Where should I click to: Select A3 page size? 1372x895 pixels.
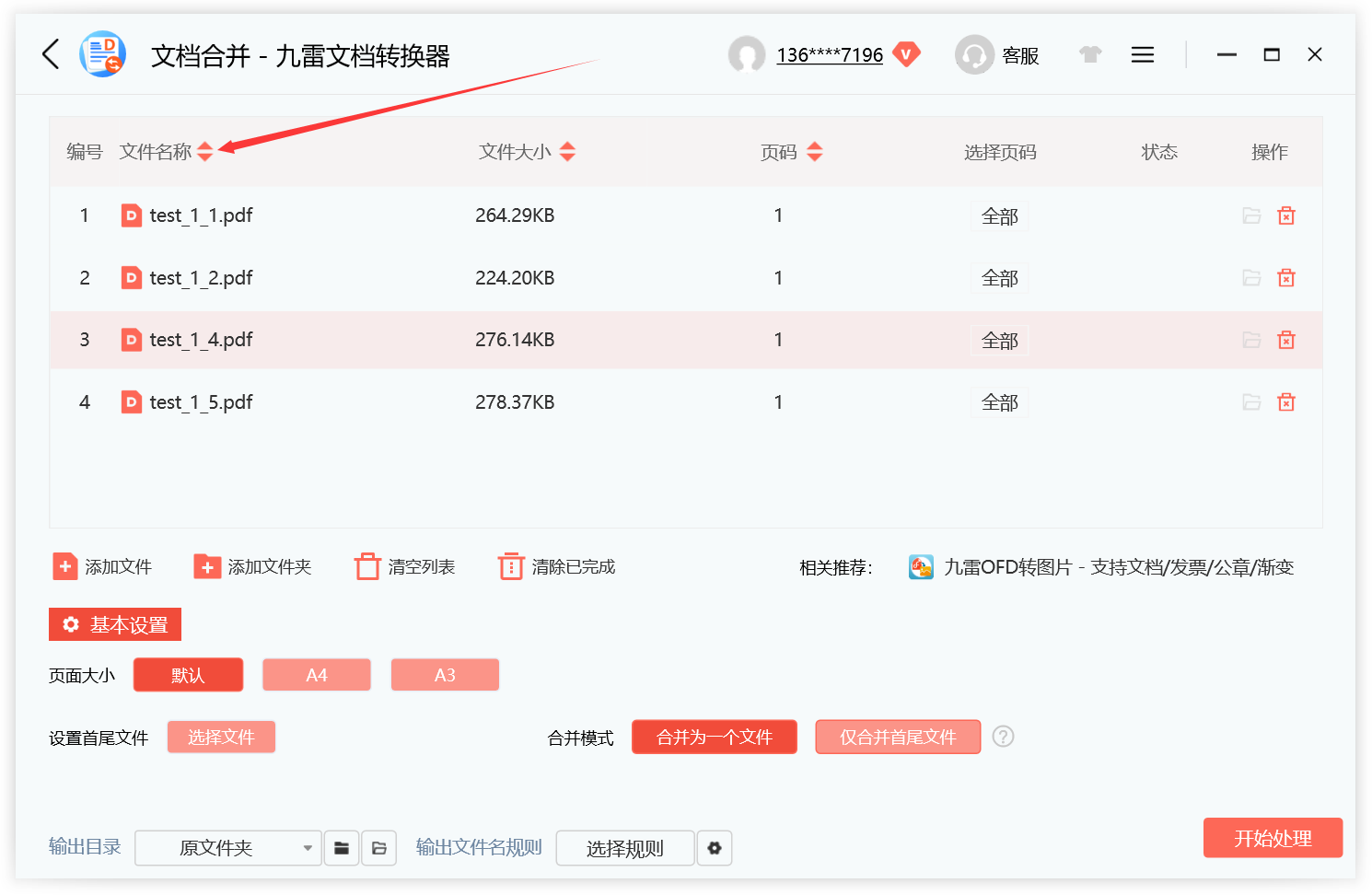click(445, 674)
